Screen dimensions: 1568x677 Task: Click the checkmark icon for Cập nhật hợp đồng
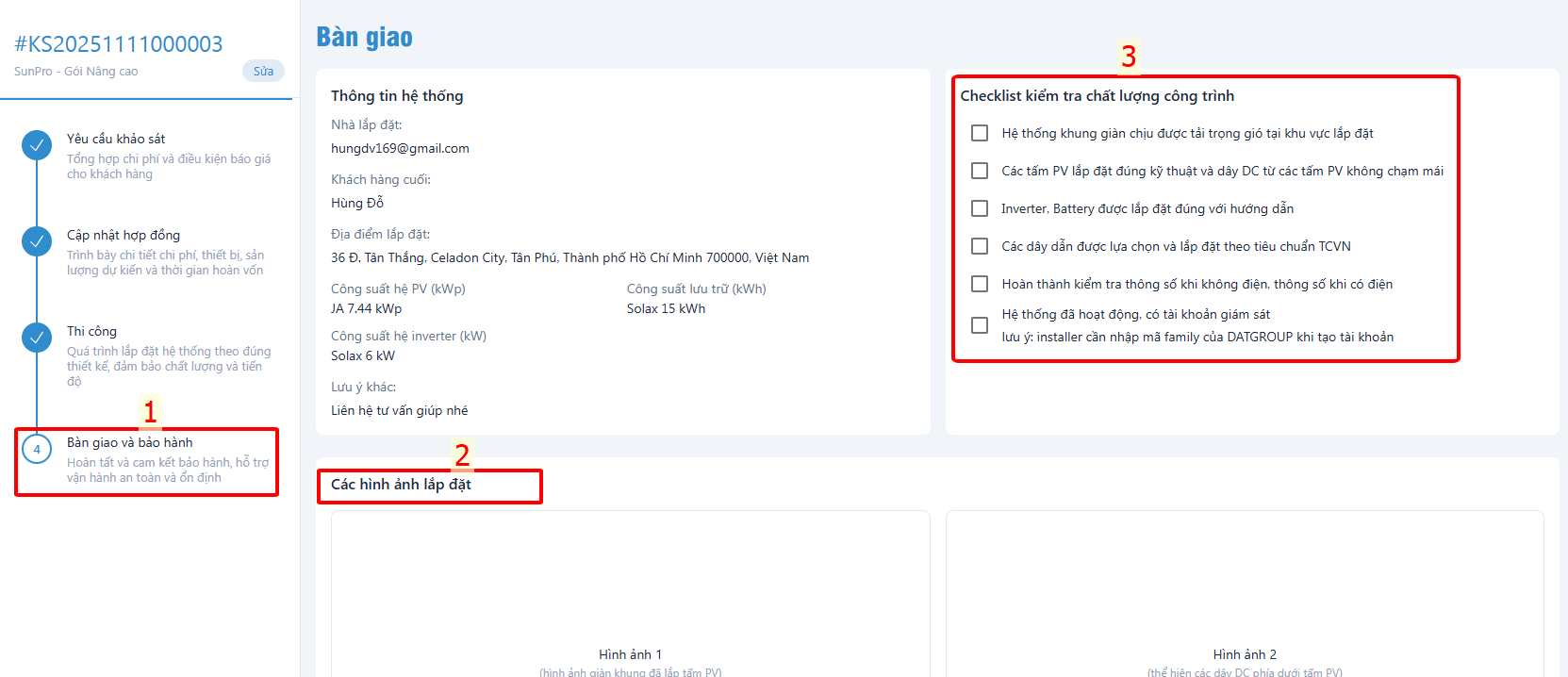pyautogui.click(x=37, y=241)
